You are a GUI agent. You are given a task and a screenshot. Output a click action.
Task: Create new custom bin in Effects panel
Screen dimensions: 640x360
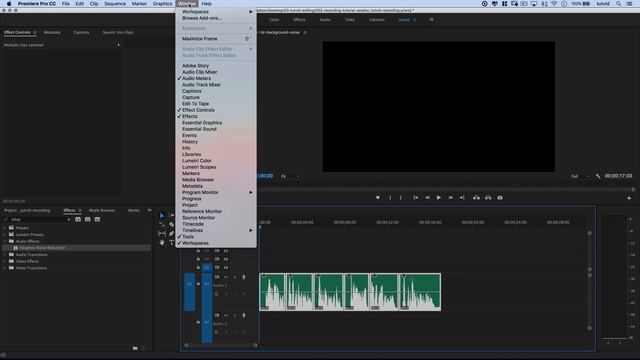[135, 348]
